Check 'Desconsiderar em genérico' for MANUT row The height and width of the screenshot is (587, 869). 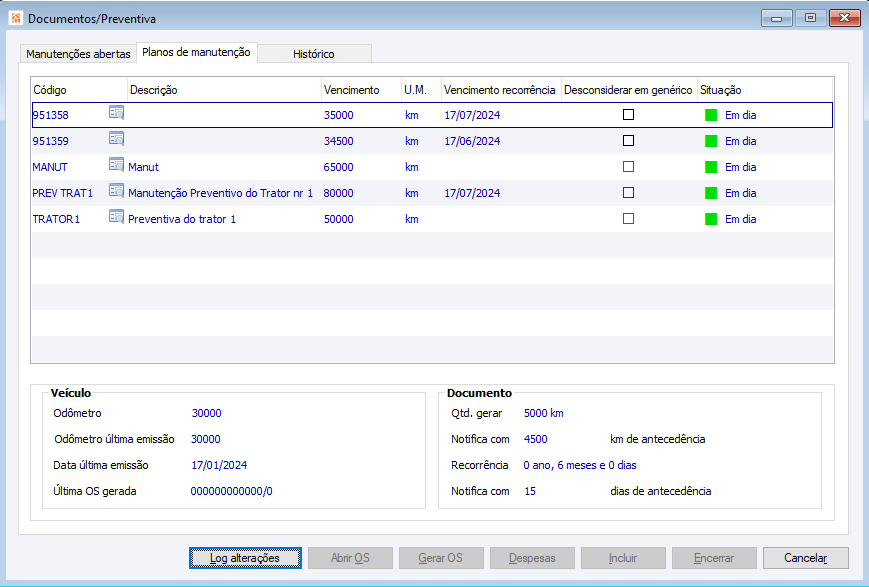pyautogui.click(x=628, y=167)
